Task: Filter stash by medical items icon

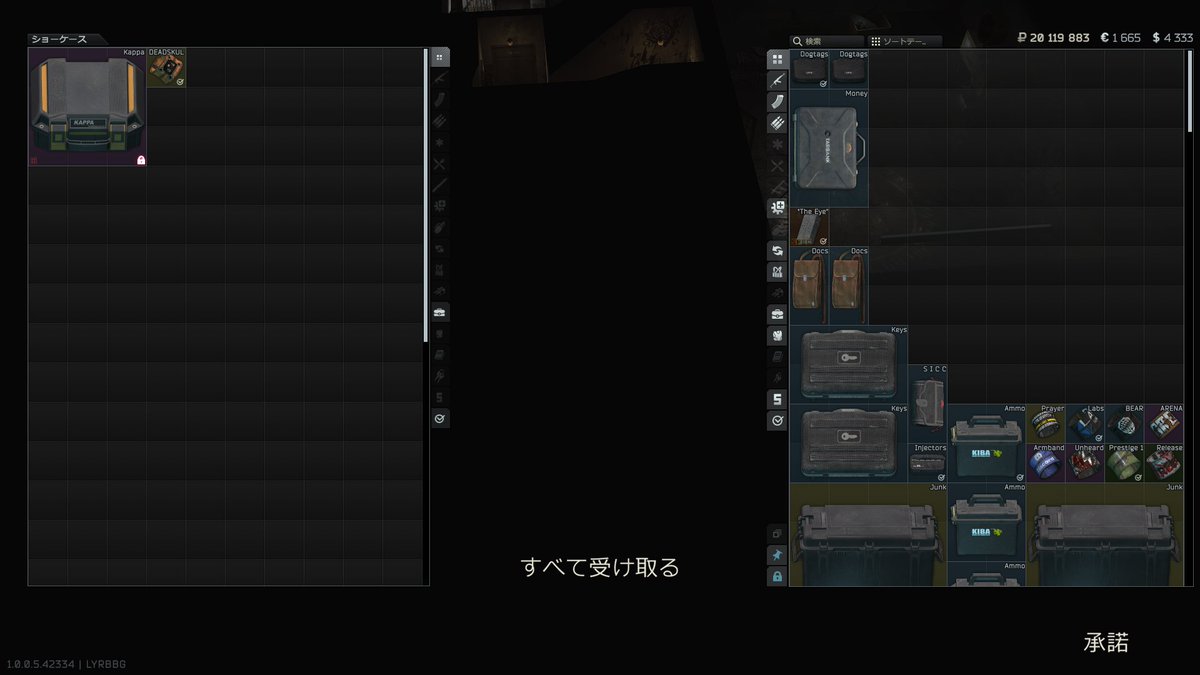Action: [x=777, y=208]
